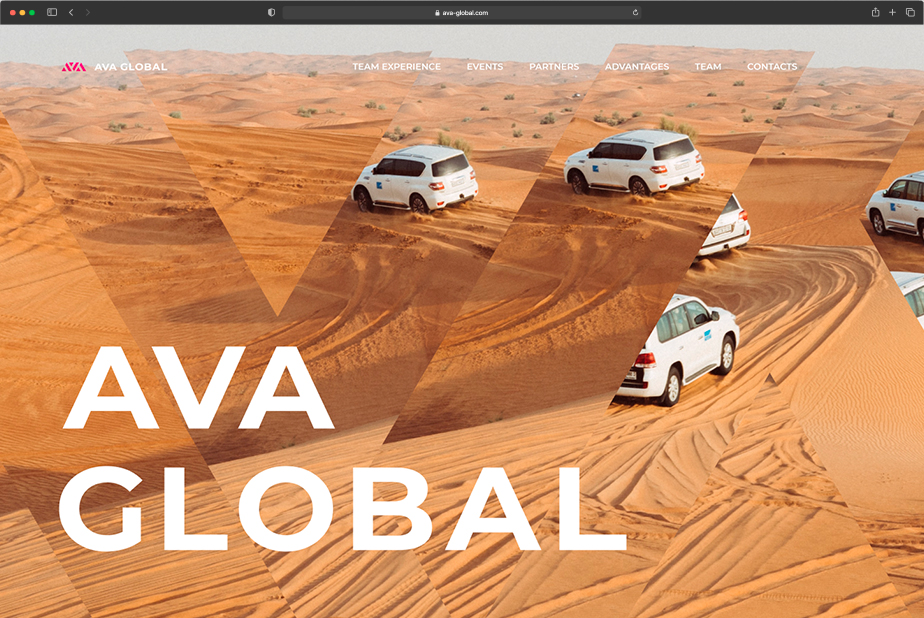Click the large GLOBAL hero heading

342,509
